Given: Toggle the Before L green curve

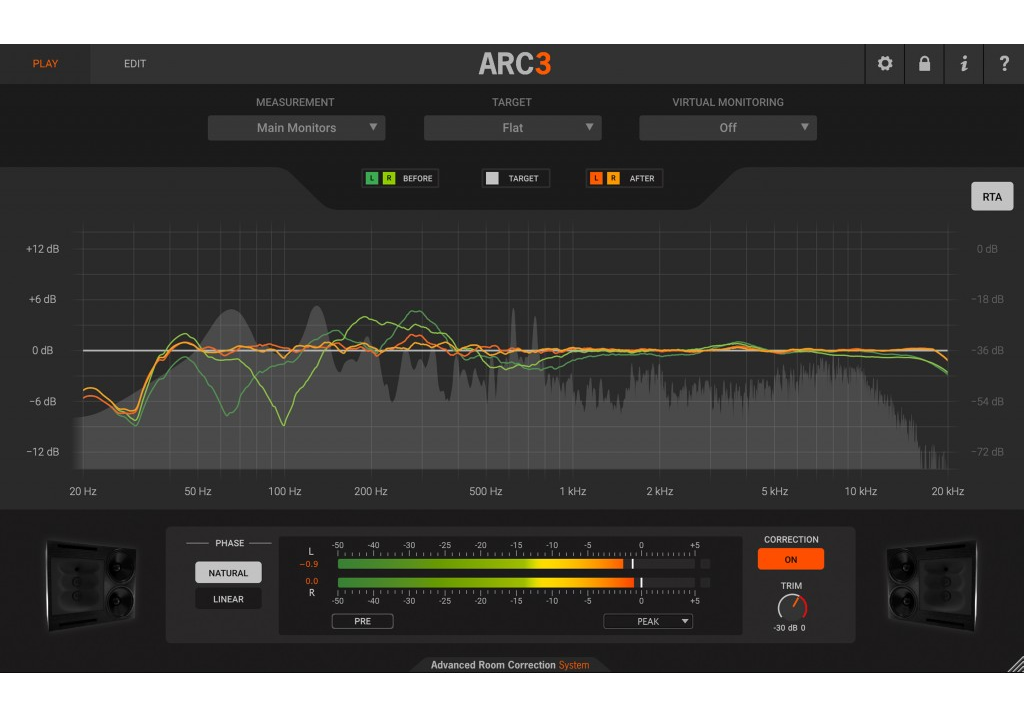Looking at the screenshot, I should pyautogui.click(x=372, y=178).
